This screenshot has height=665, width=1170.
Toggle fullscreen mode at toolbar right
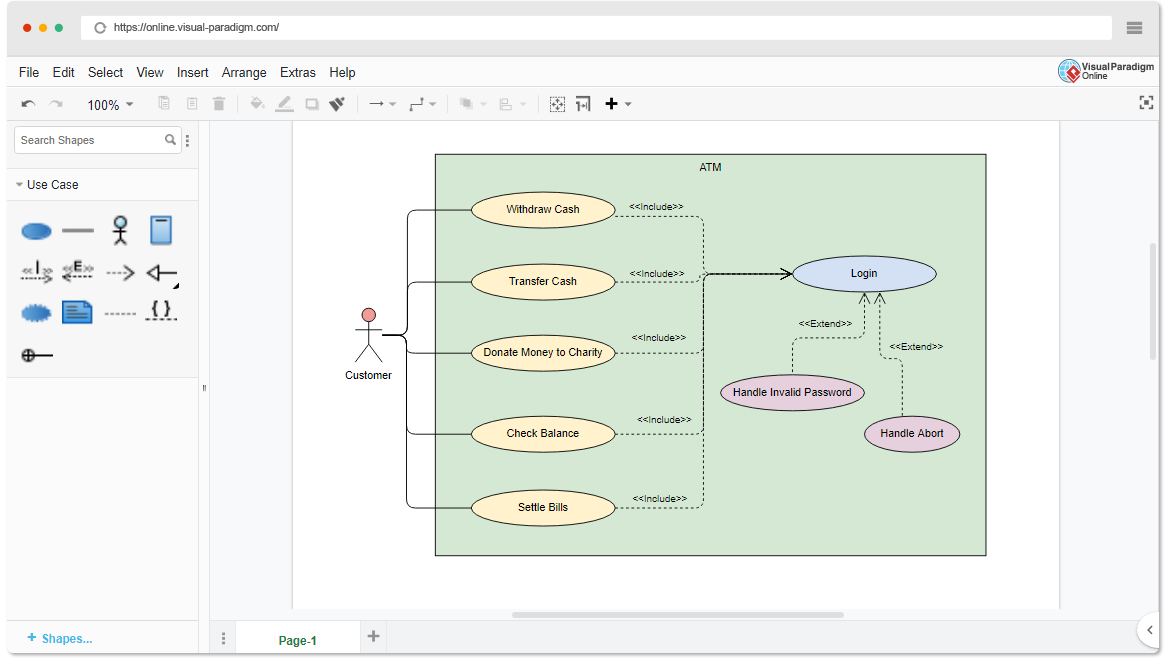(x=1146, y=103)
